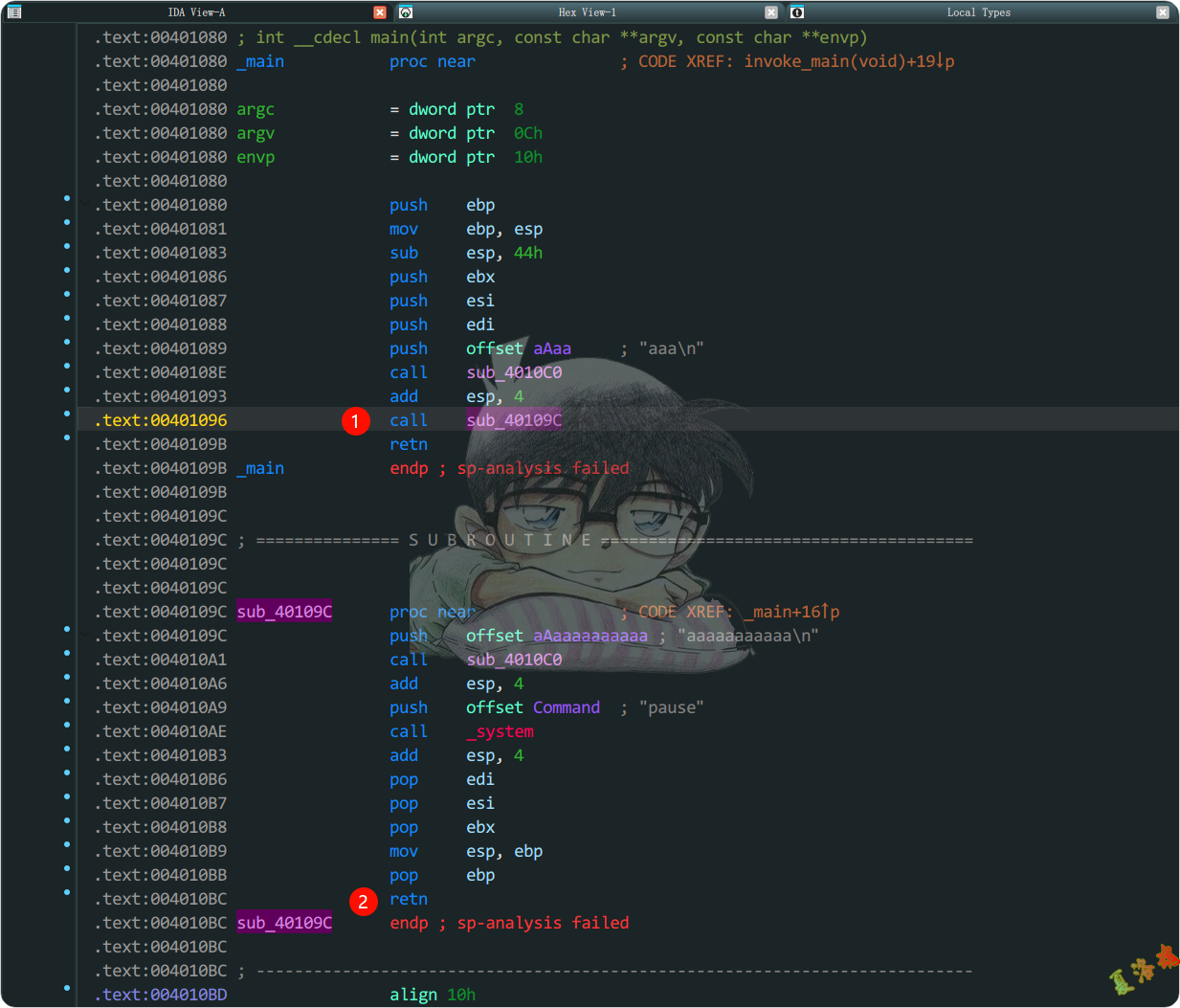
Task: Toggle breakpoint dot at address 004010AE
Action: pyautogui.click(x=67, y=725)
